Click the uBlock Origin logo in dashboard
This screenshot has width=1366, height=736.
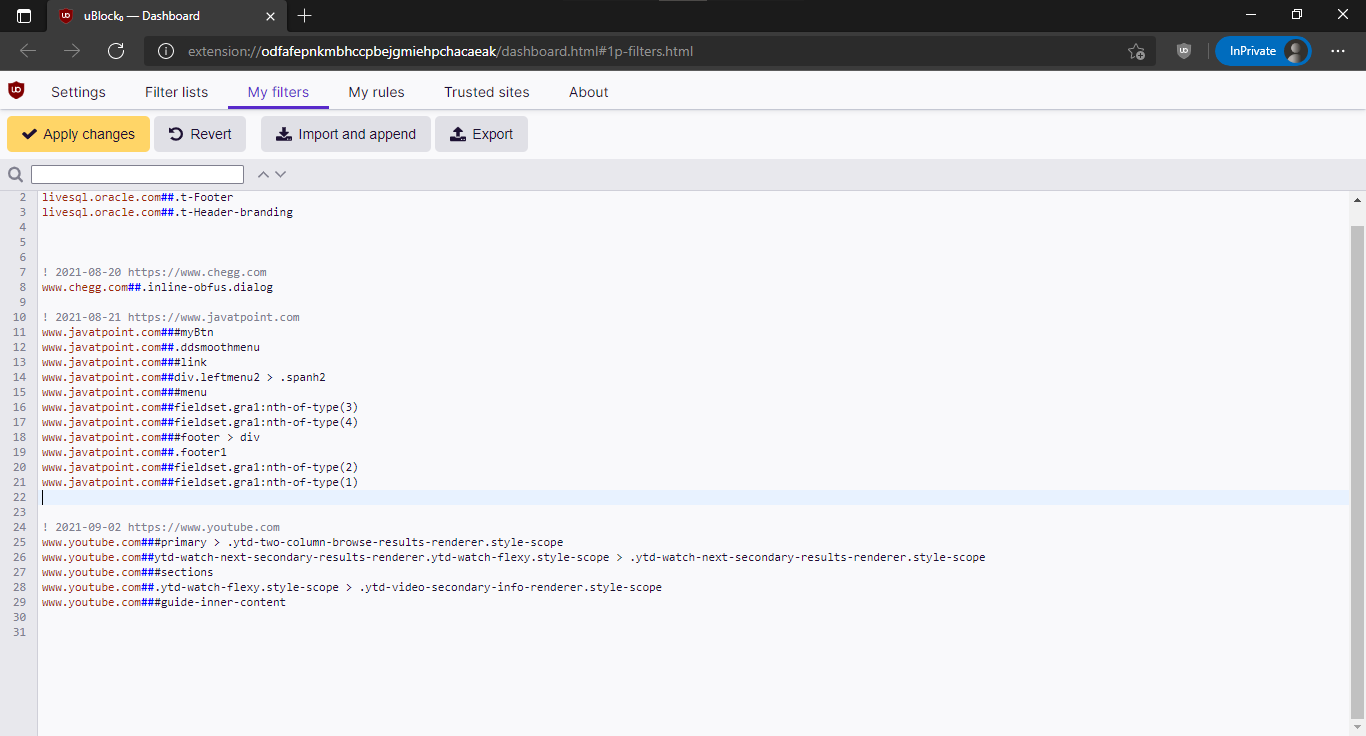[x=16, y=91]
